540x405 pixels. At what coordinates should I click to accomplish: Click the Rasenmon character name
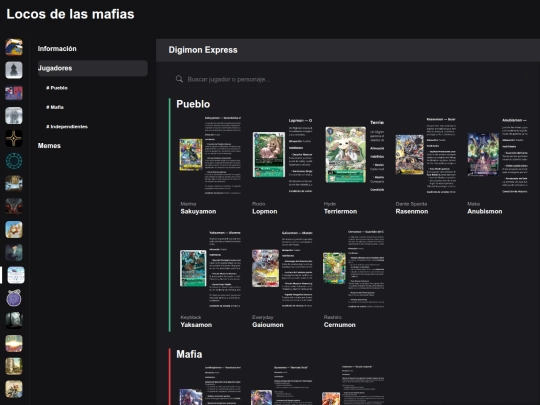(x=412, y=211)
